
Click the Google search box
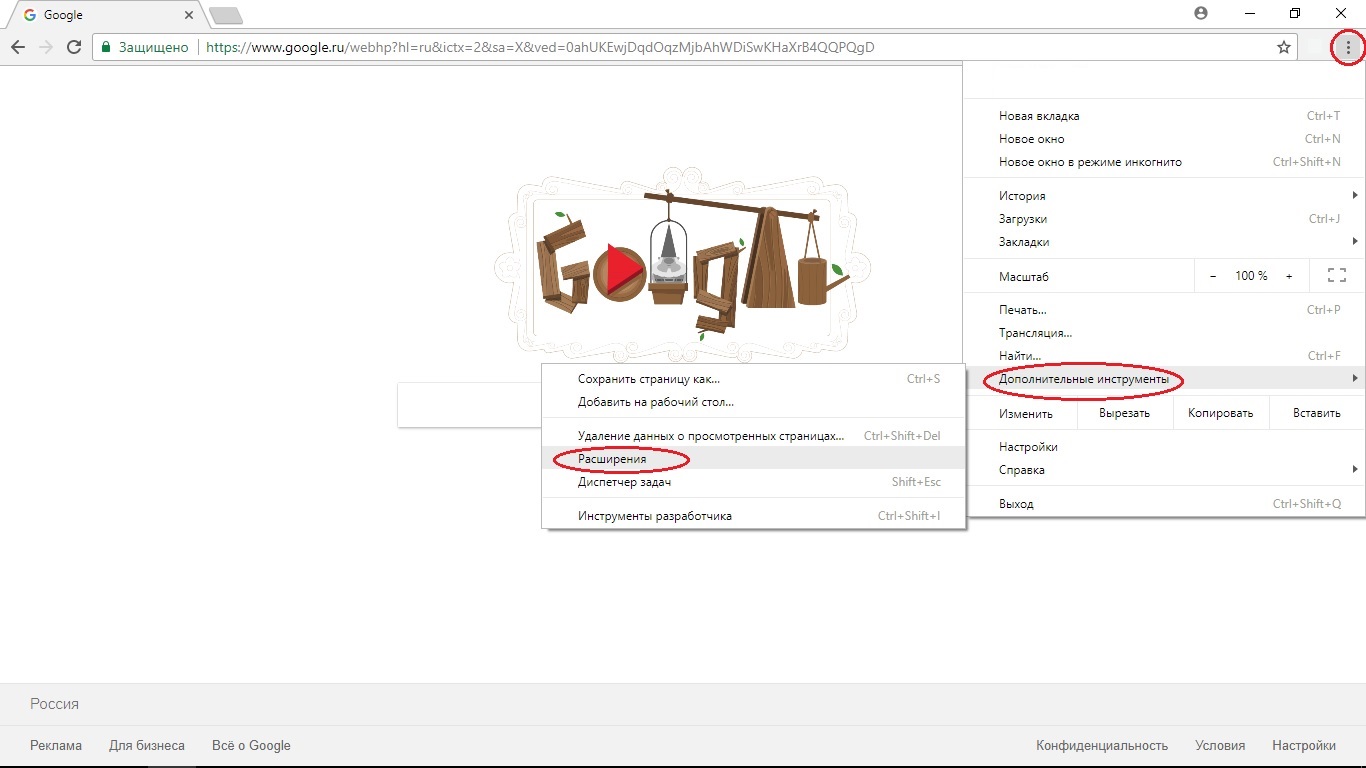click(x=470, y=405)
